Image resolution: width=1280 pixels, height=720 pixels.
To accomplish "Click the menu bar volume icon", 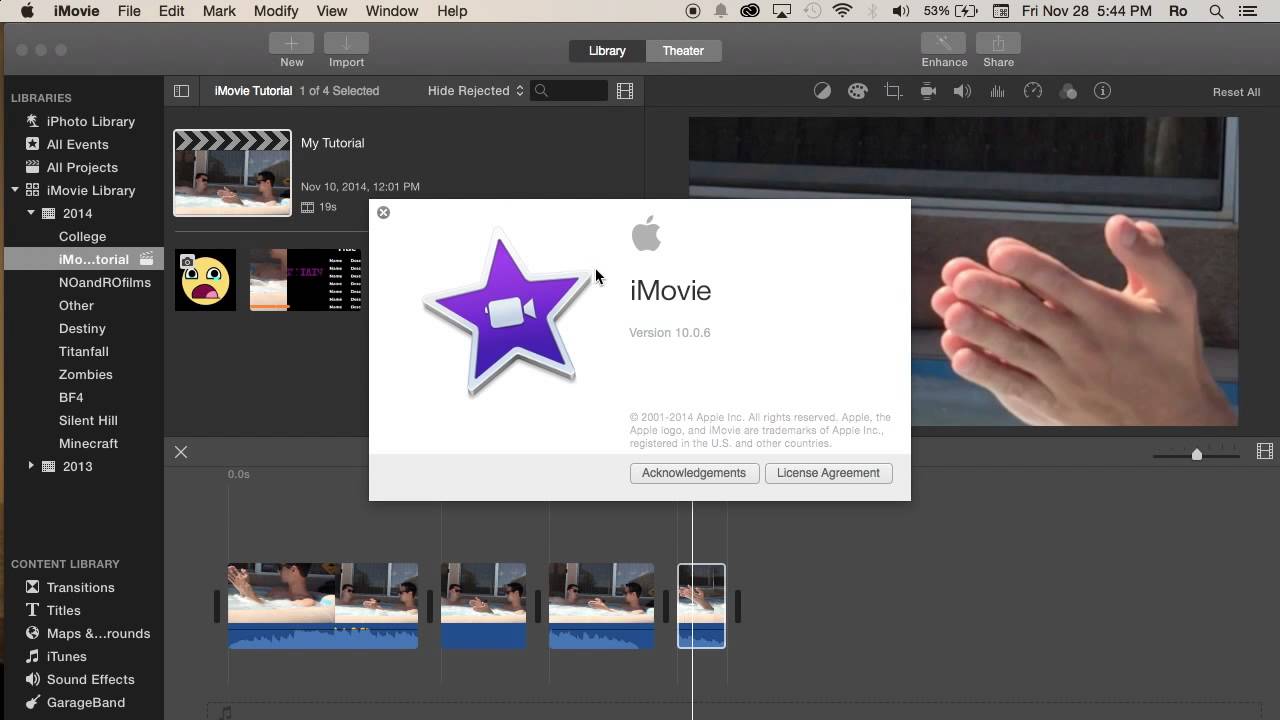I will pos(901,11).
